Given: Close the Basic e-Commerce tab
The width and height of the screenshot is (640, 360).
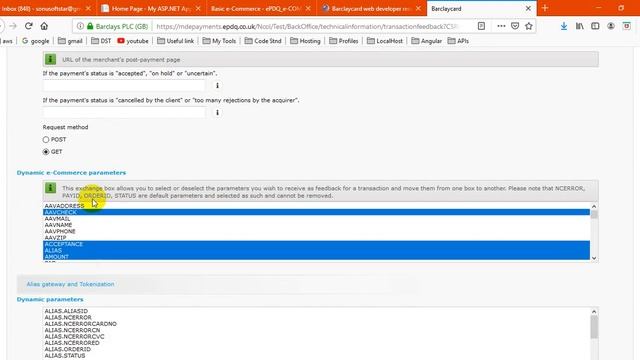Looking at the screenshot, I should (308, 8).
